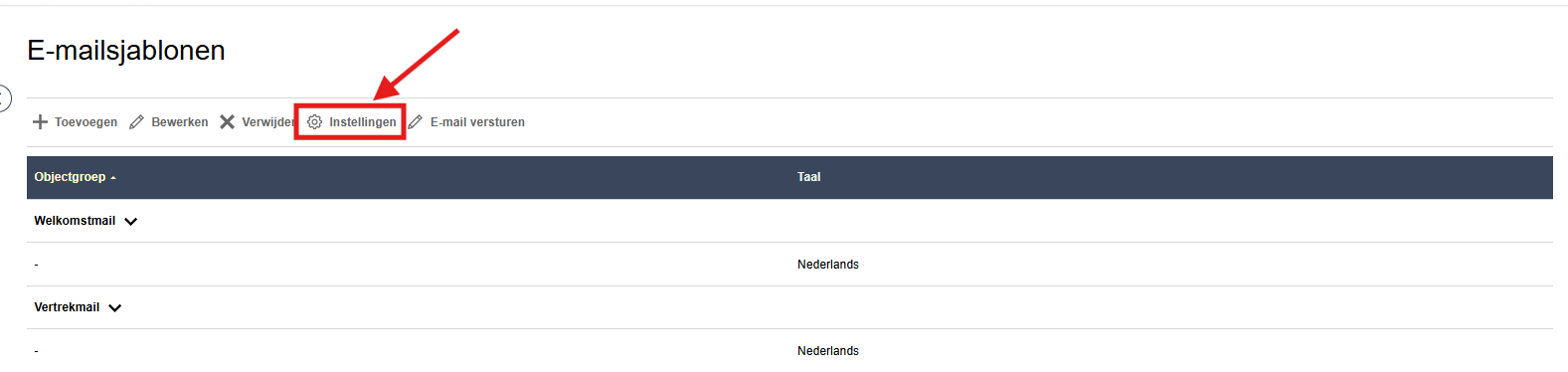Image resolution: width=1568 pixels, height=372 pixels.
Task: Collapse the Welkomstmail group chevron
Action: click(131, 222)
